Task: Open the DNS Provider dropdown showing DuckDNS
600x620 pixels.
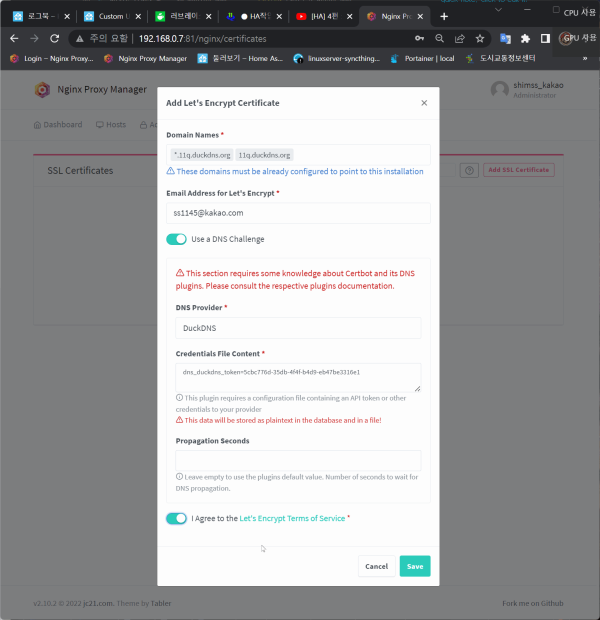Action: point(298,328)
